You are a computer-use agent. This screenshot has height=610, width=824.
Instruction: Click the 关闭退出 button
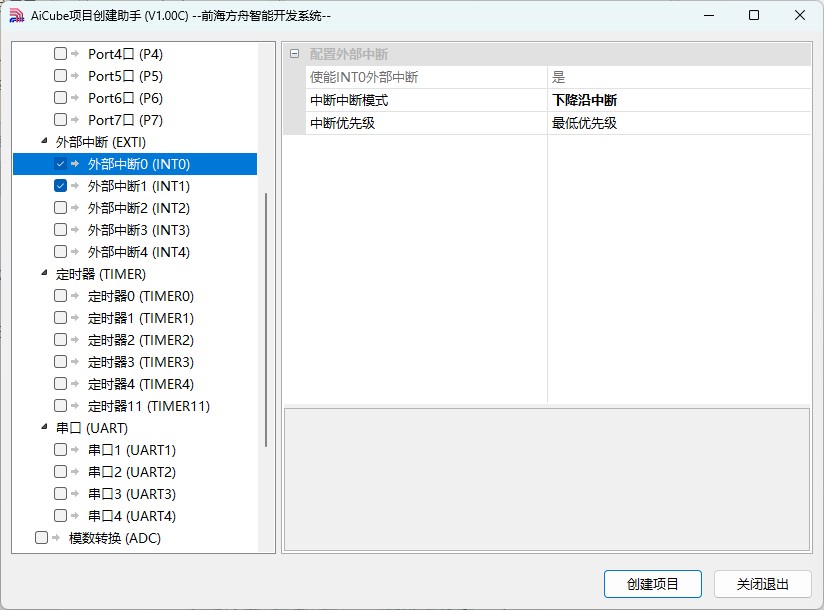coord(763,584)
